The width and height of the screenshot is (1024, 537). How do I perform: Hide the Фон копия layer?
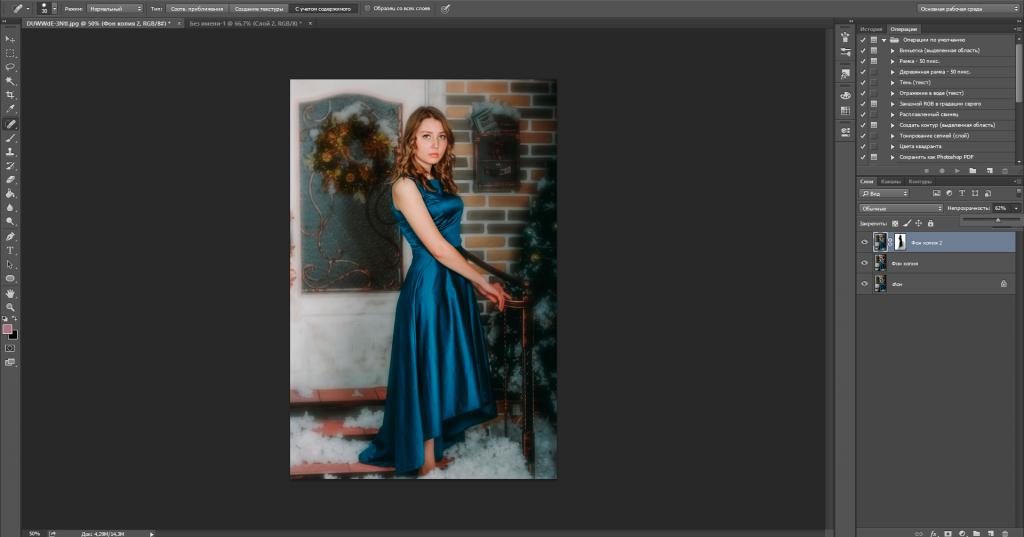[865, 263]
